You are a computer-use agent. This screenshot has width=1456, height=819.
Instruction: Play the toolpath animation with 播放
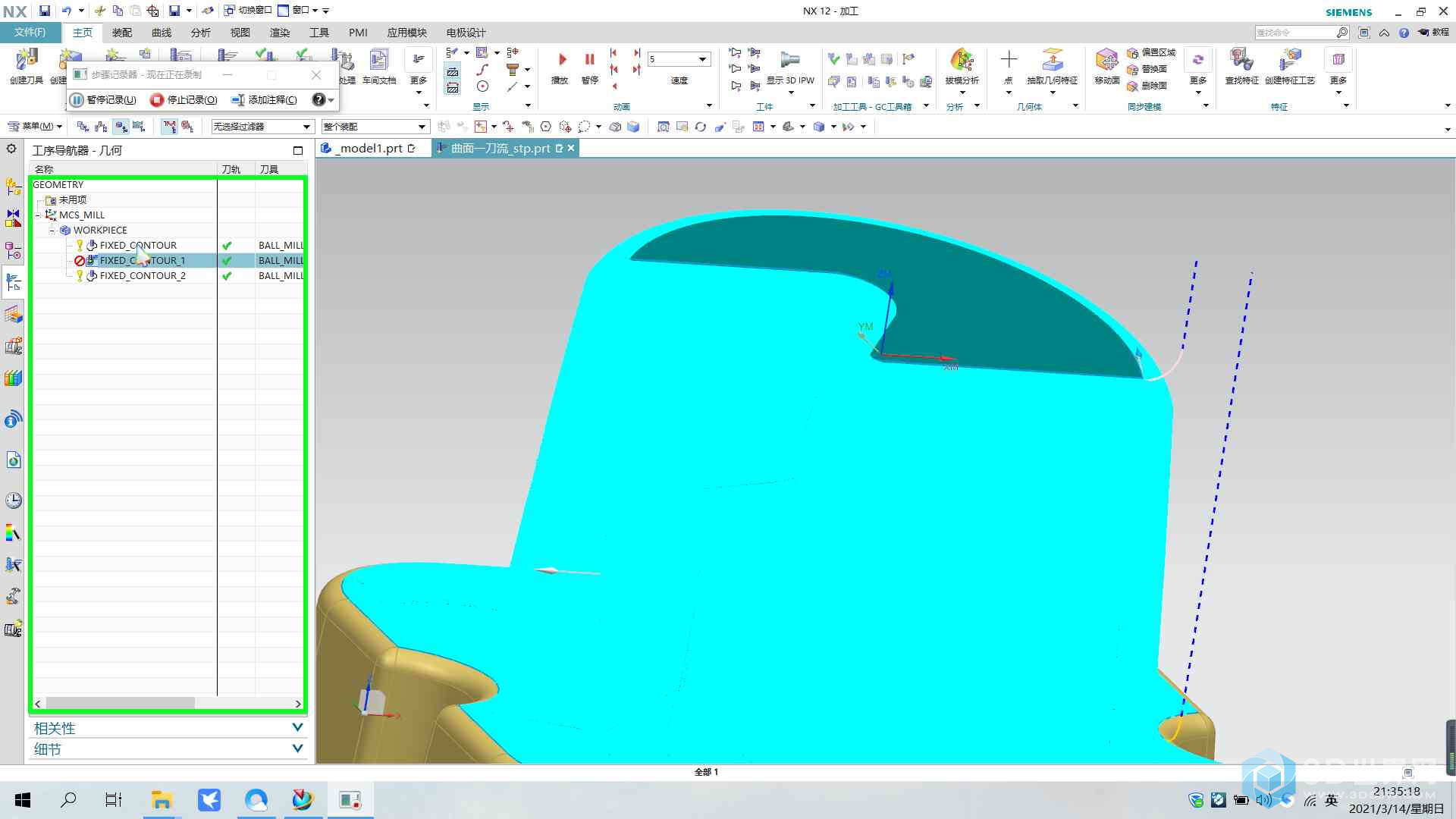(x=560, y=67)
